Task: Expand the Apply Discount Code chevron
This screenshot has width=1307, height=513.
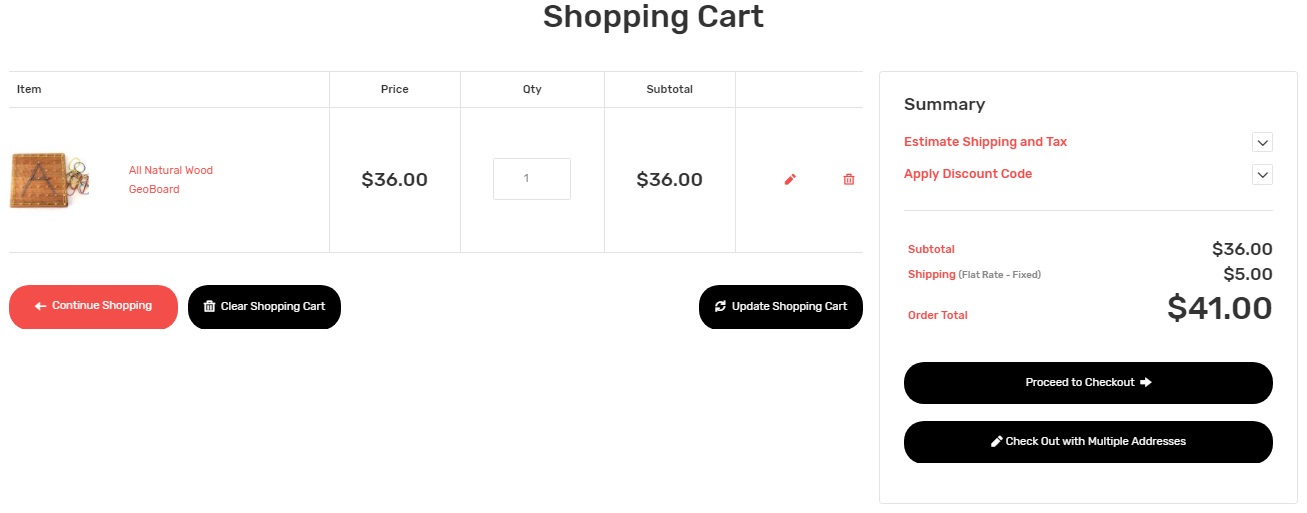Action: point(1262,174)
